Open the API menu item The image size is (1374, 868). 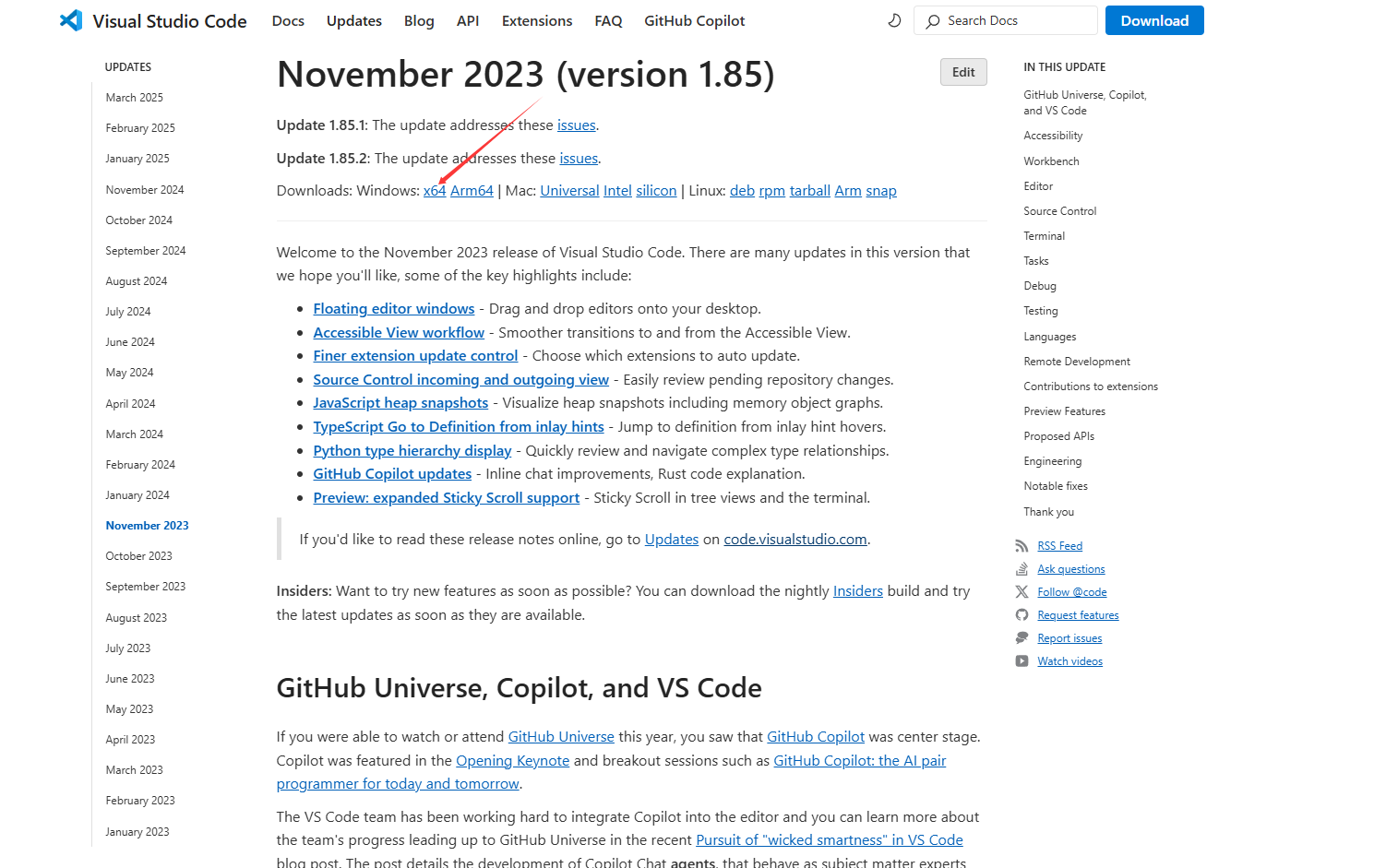468,20
